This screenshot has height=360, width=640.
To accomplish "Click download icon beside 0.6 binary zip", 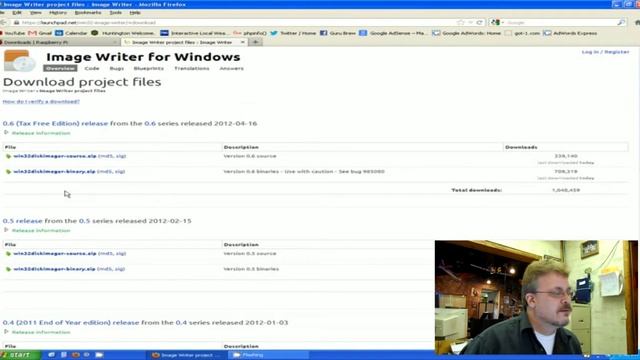I will pos(8,172).
